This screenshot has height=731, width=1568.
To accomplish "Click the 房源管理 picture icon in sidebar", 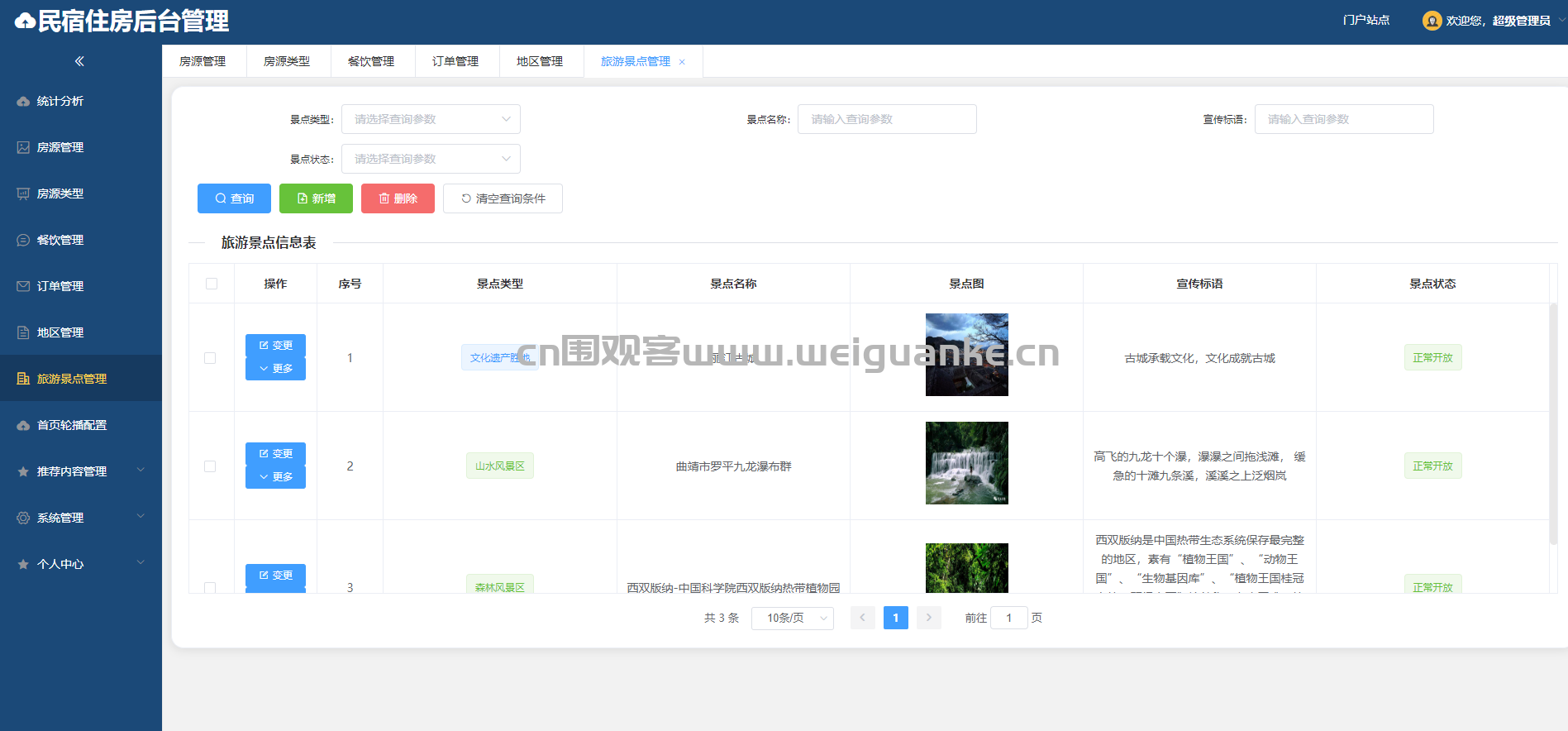I will [x=23, y=147].
